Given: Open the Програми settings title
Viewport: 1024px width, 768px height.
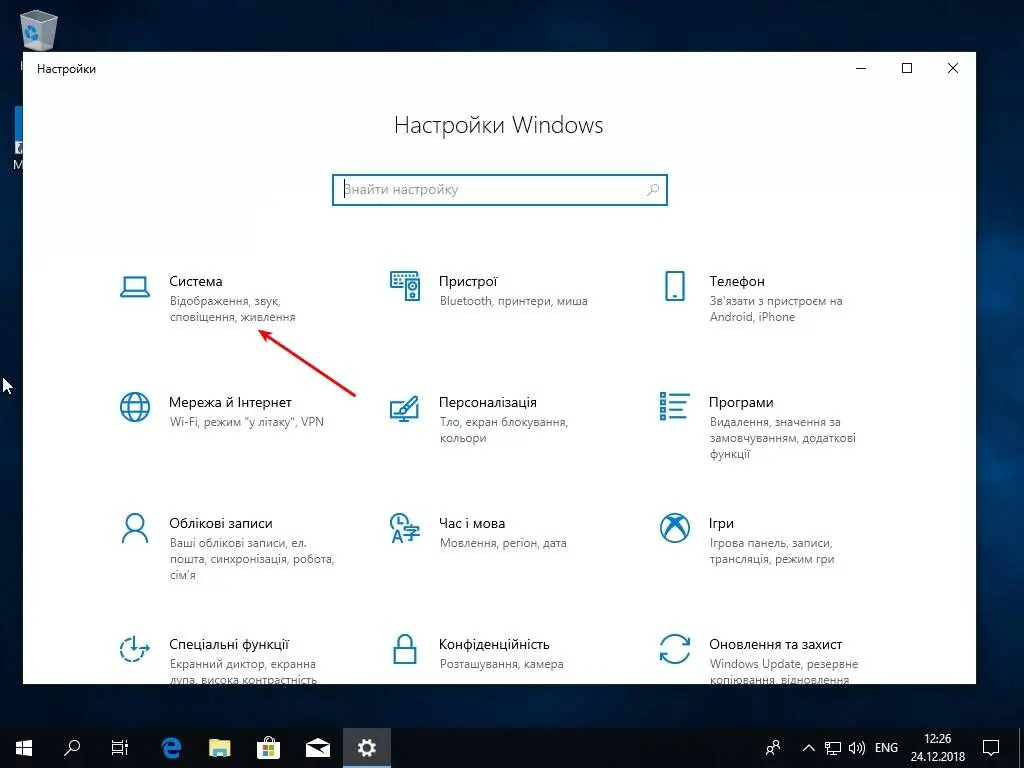Looking at the screenshot, I should click(741, 402).
